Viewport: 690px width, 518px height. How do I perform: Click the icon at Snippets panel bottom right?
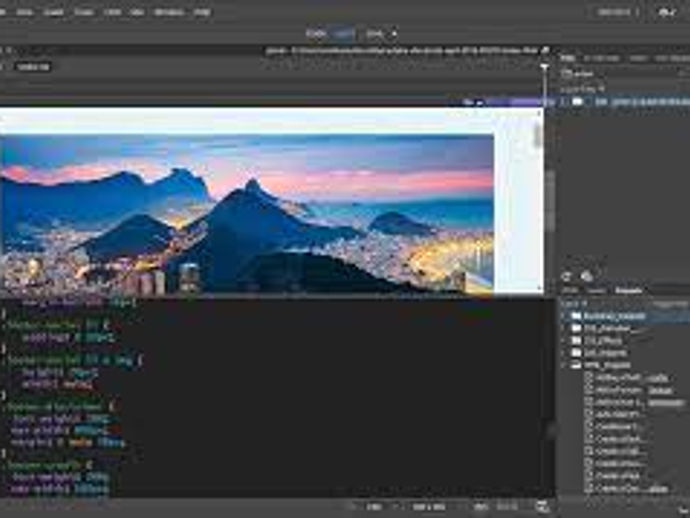pyautogui.click(x=683, y=510)
